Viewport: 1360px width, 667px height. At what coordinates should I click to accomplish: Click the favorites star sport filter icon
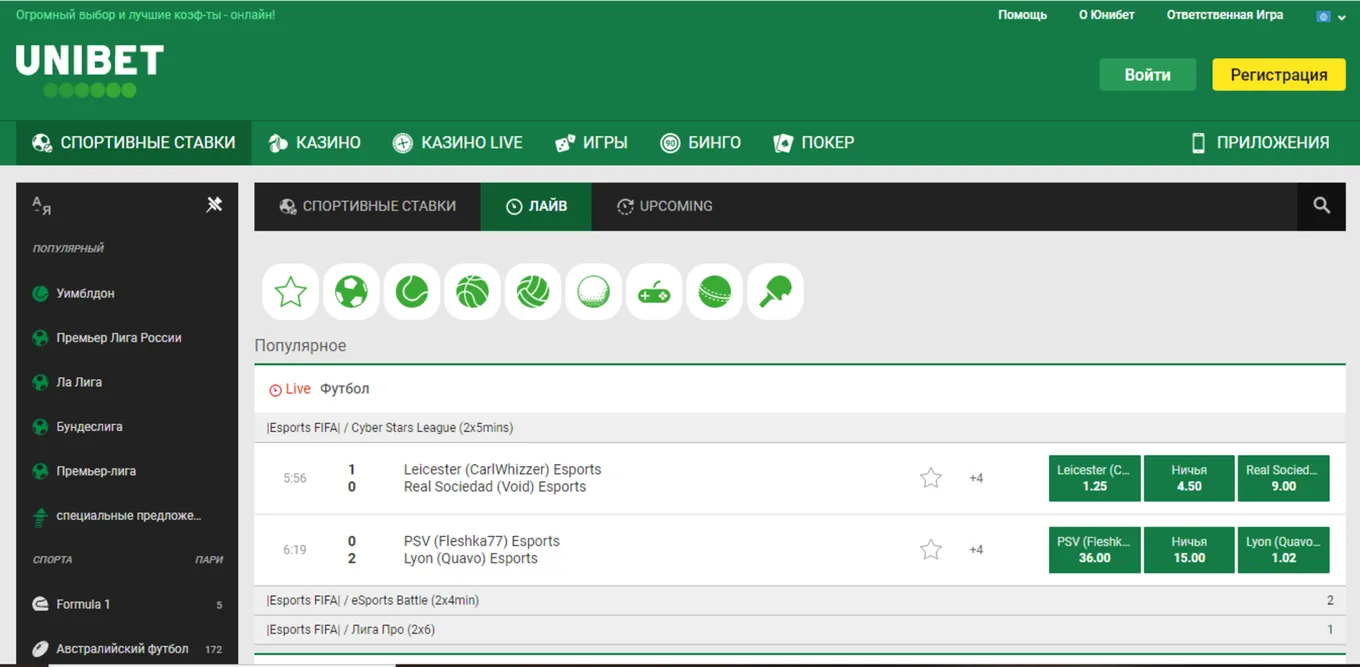291,292
